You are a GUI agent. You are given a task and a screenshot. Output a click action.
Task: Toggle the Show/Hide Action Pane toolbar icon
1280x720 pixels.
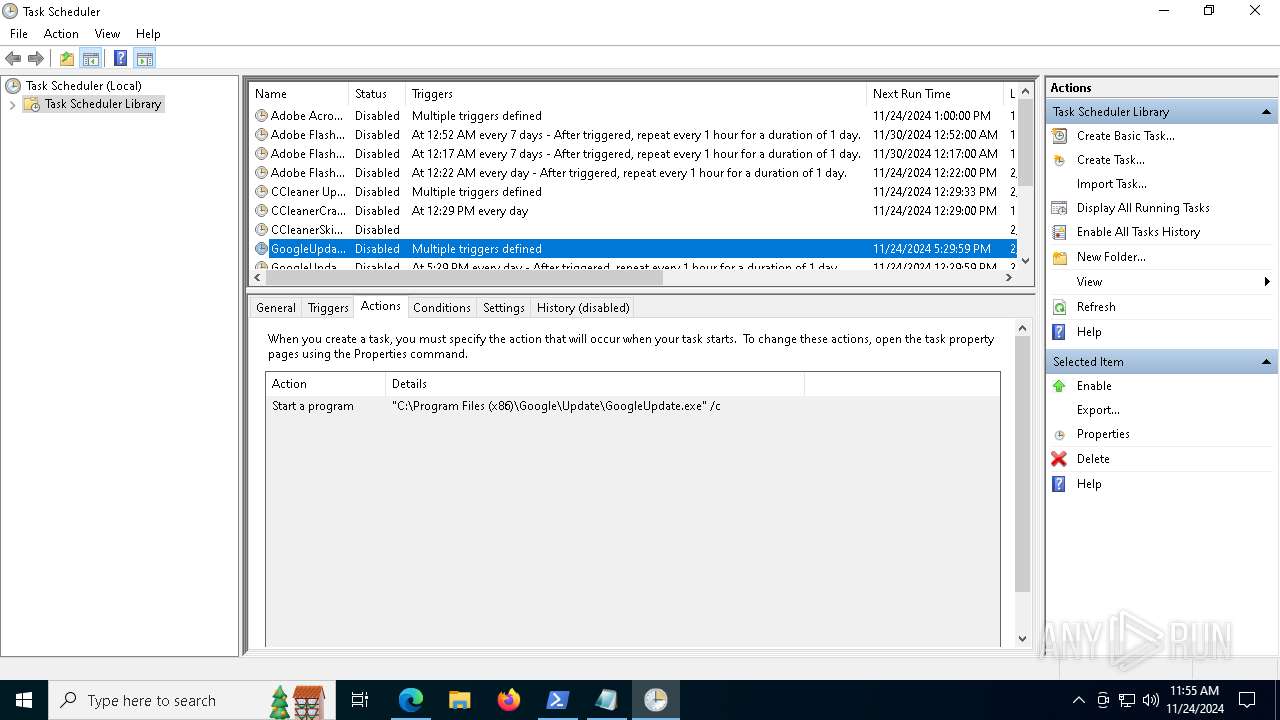pos(144,58)
